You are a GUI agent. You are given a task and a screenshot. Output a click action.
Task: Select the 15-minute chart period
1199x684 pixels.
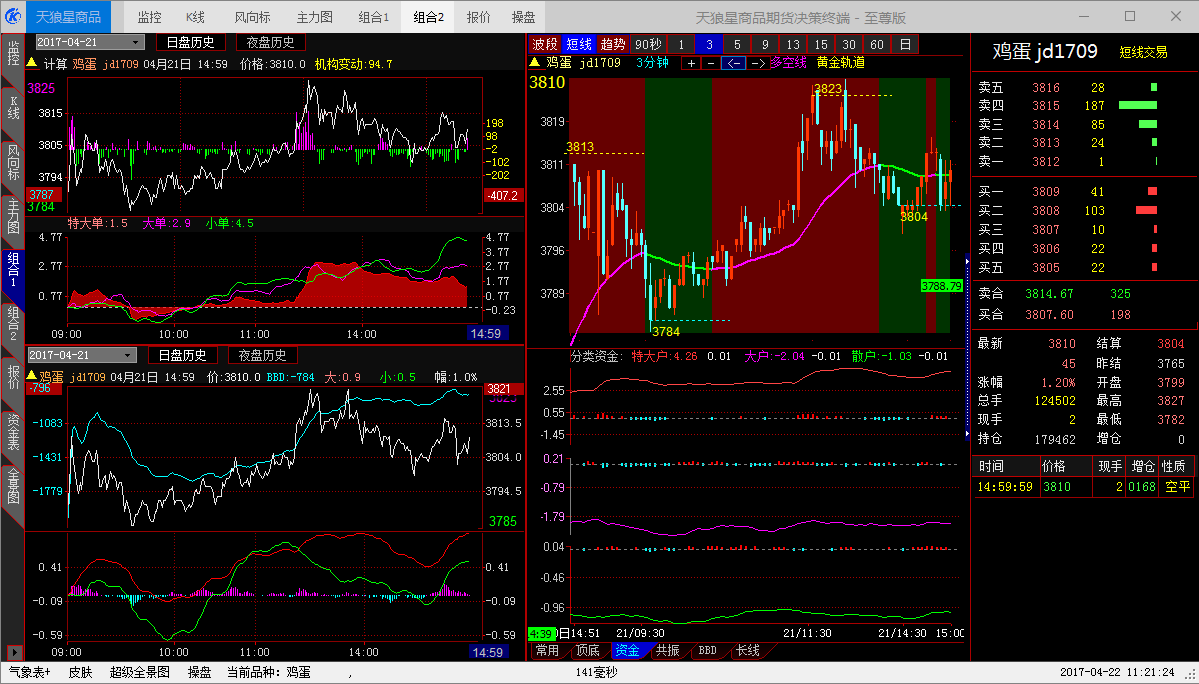tap(821, 44)
